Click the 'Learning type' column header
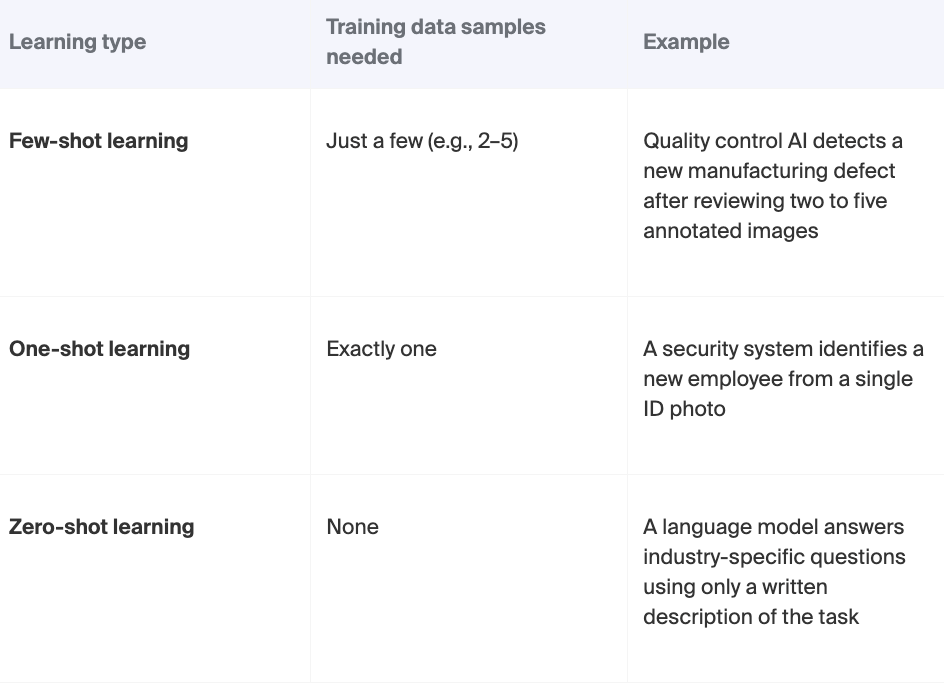 tap(77, 42)
